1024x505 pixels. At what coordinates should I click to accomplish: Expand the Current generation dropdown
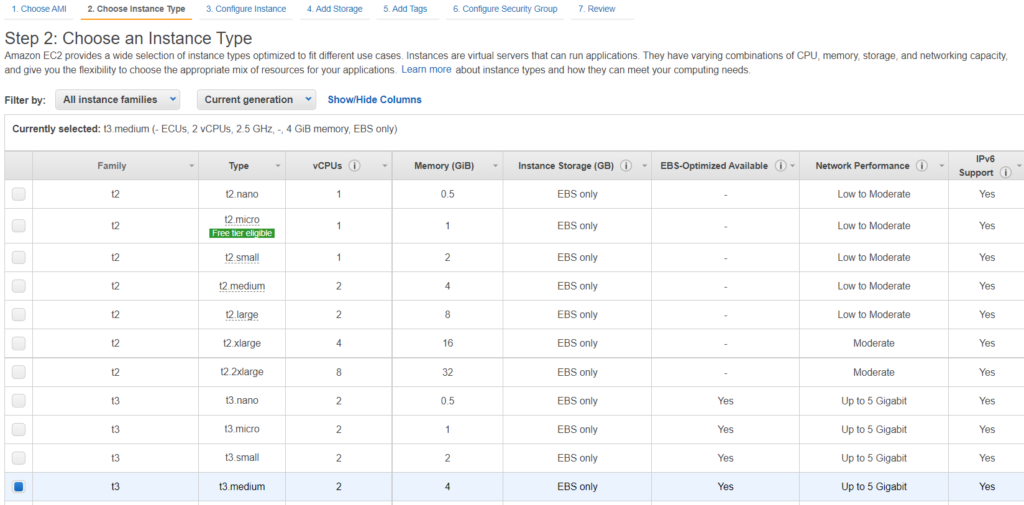[256, 99]
